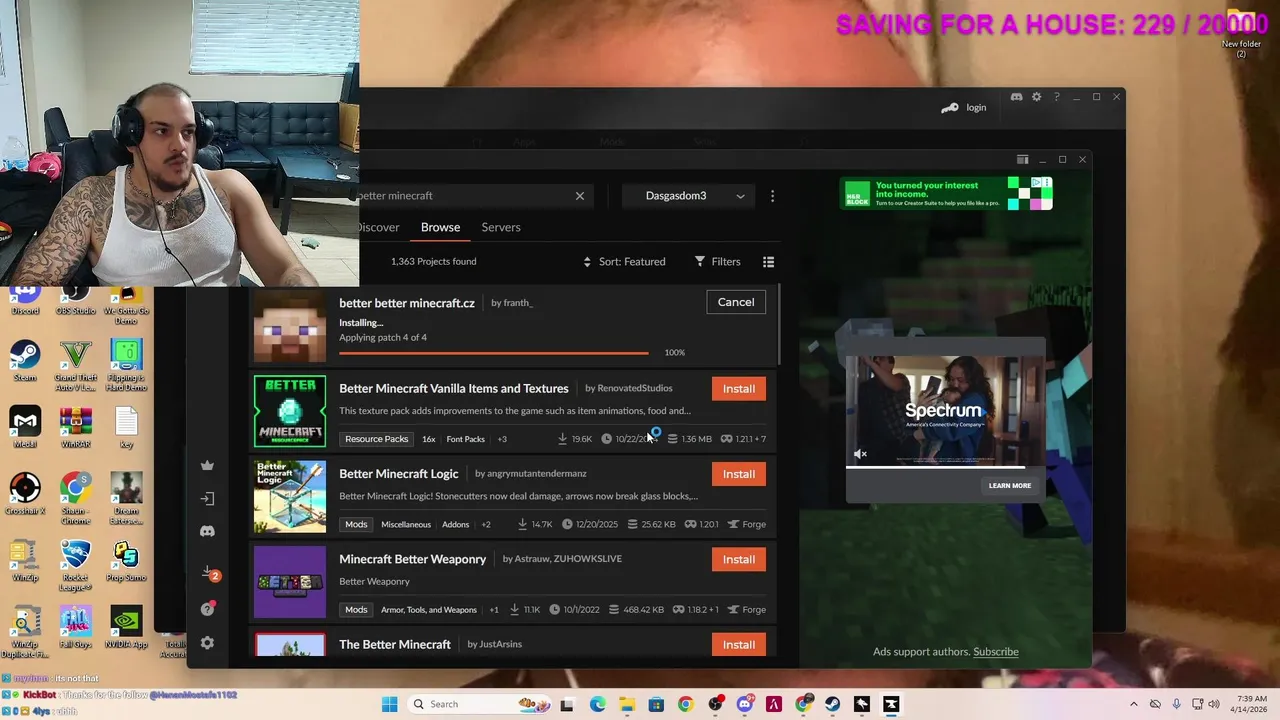
Task: Open Better Minecraft Logic thumbnail
Action: point(290,497)
